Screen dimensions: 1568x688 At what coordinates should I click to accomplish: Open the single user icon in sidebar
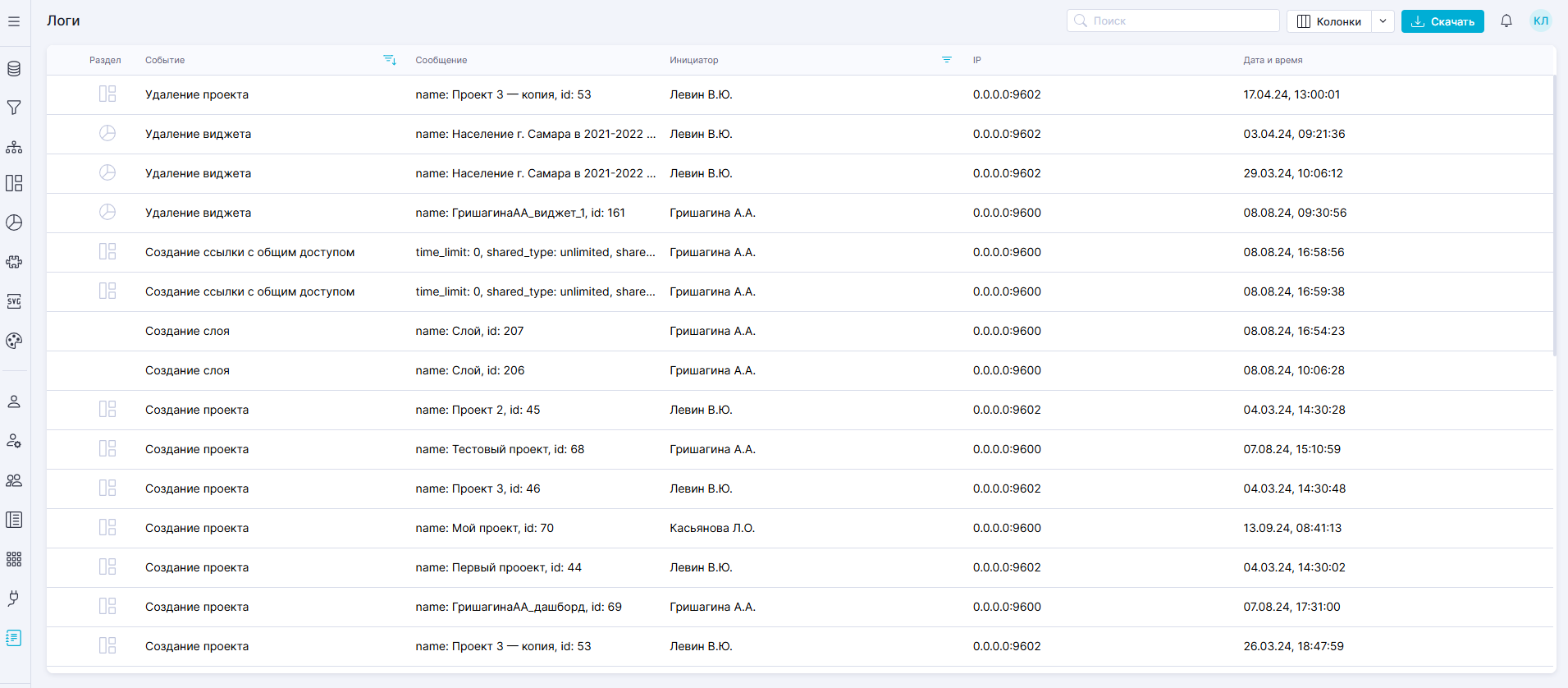(14, 401)
